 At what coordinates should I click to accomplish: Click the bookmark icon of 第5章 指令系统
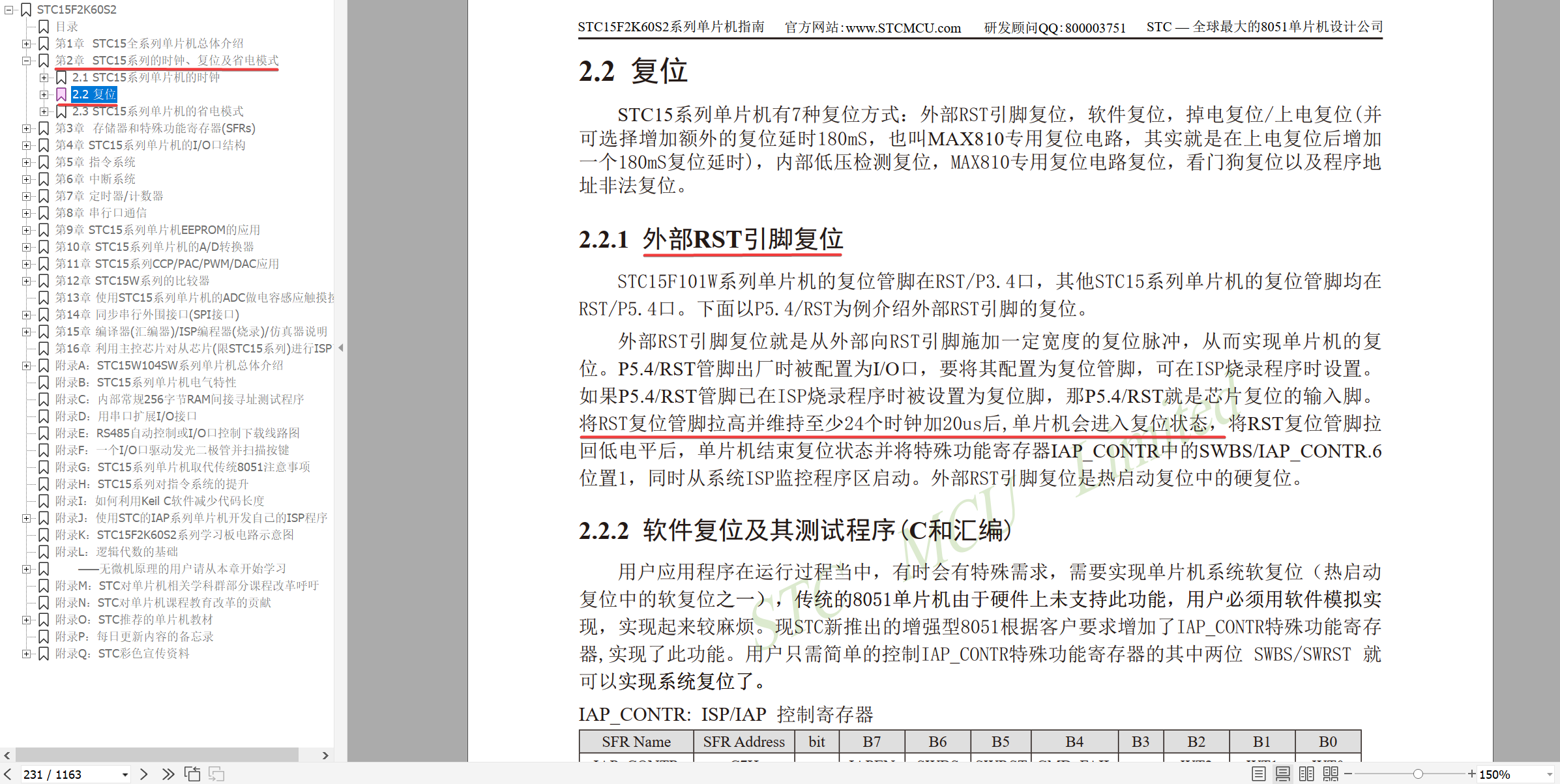[44, 162]
